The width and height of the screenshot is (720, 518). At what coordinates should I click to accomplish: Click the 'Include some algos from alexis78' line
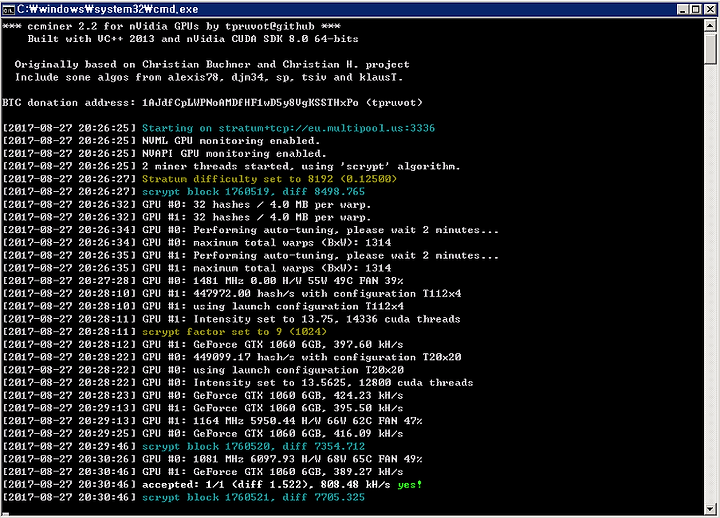[x=209, y=77]
